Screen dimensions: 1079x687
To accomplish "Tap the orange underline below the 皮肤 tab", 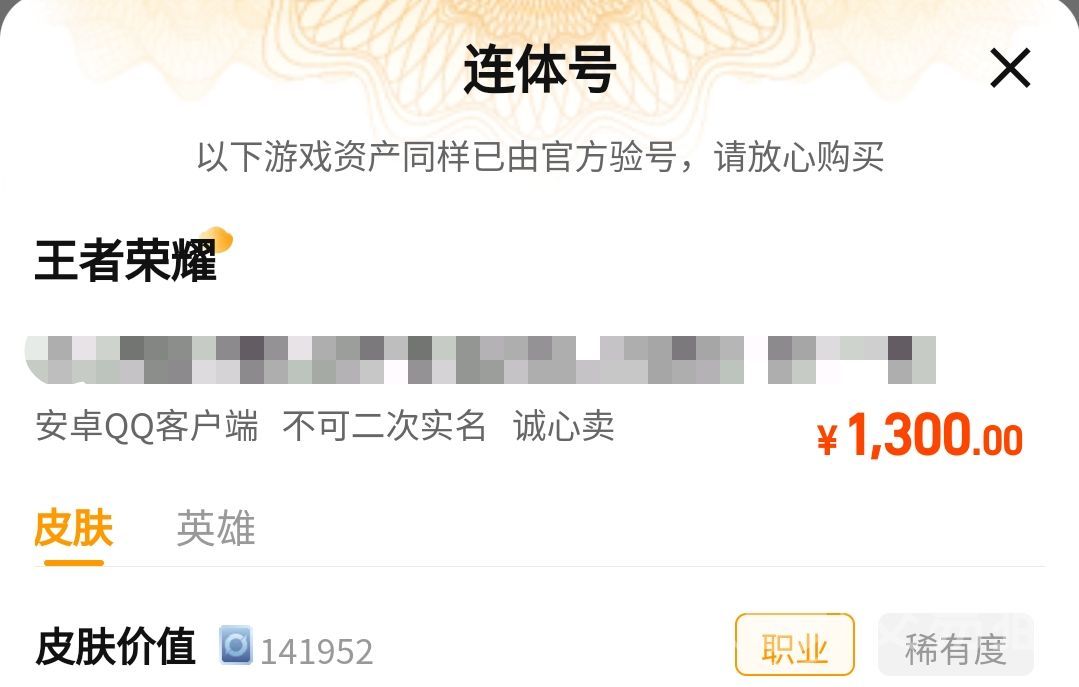I will coord(74,562).
